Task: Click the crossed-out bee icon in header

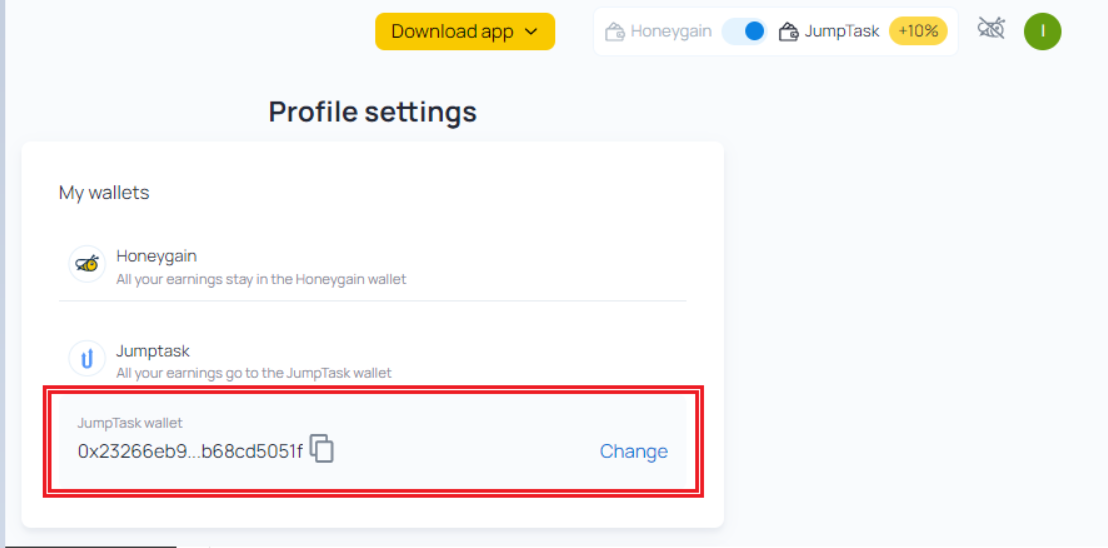Action: [991, 29]
